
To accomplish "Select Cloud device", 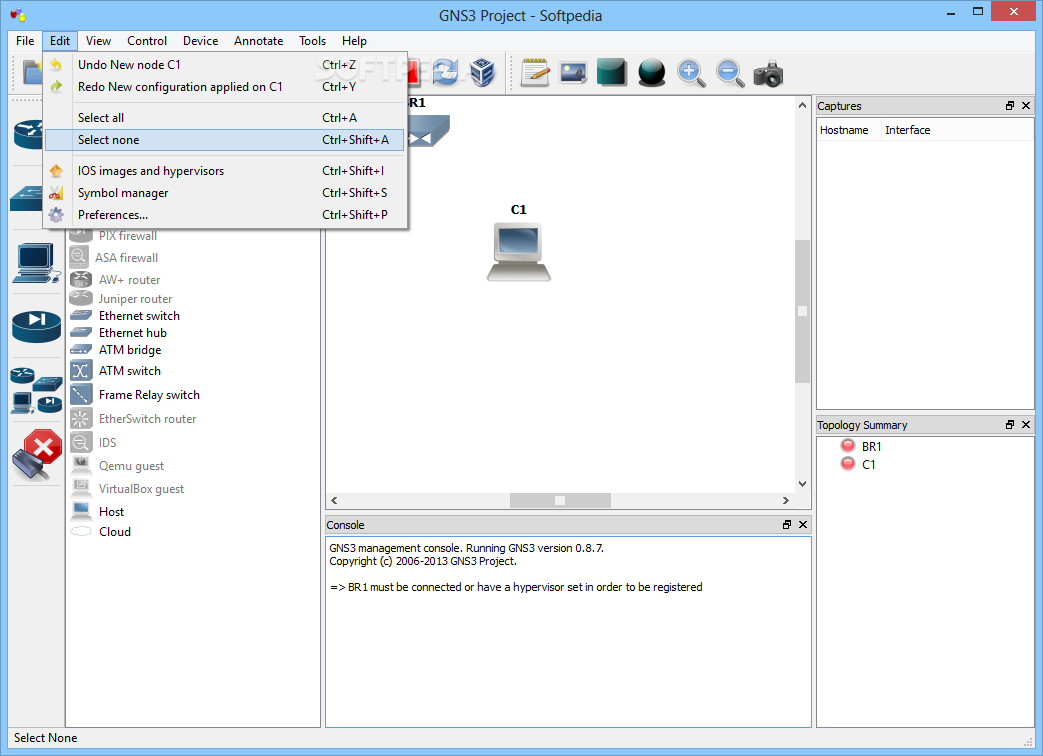I will (x=114, y=531).
